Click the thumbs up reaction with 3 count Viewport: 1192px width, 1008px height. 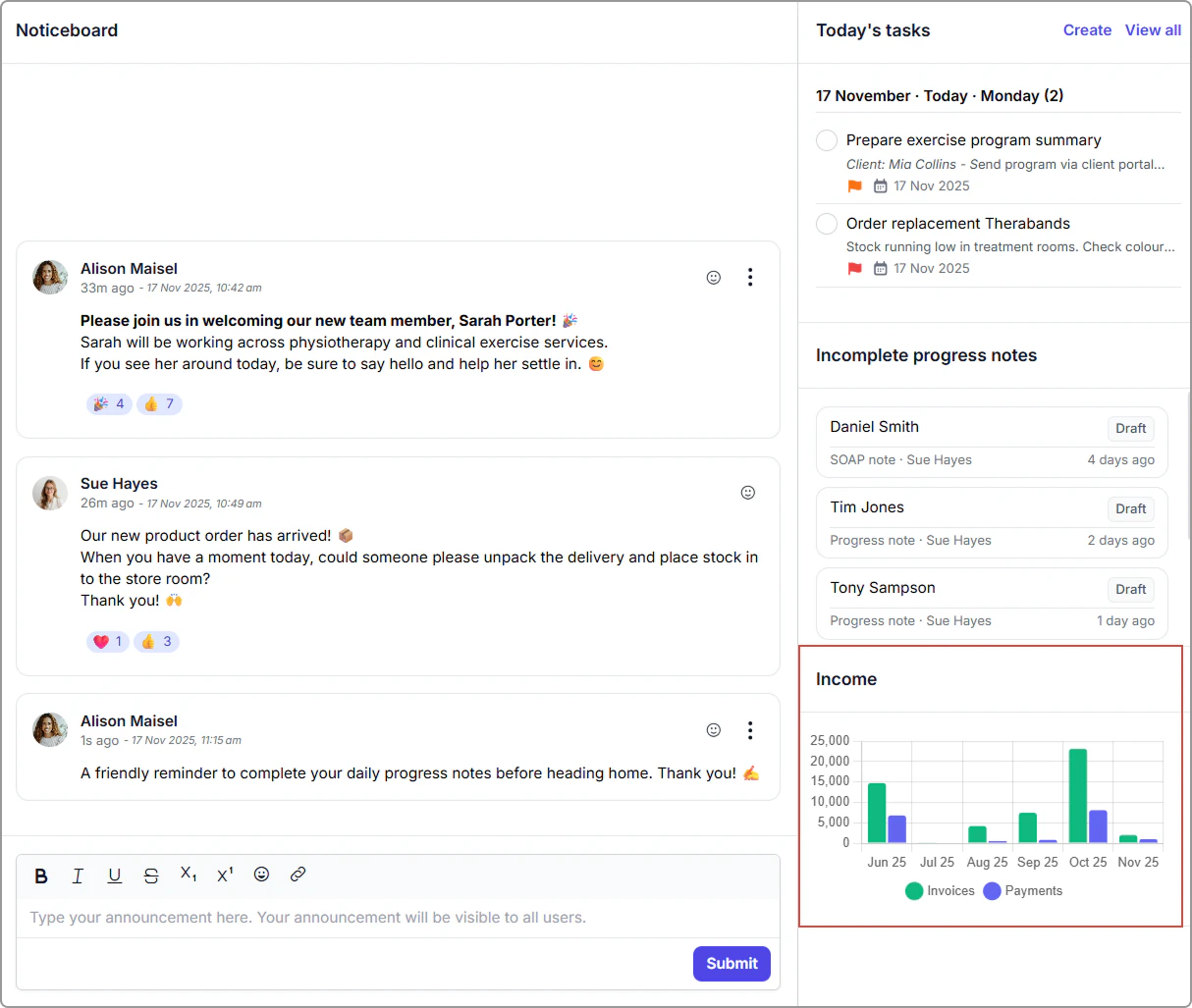[156, 642]
